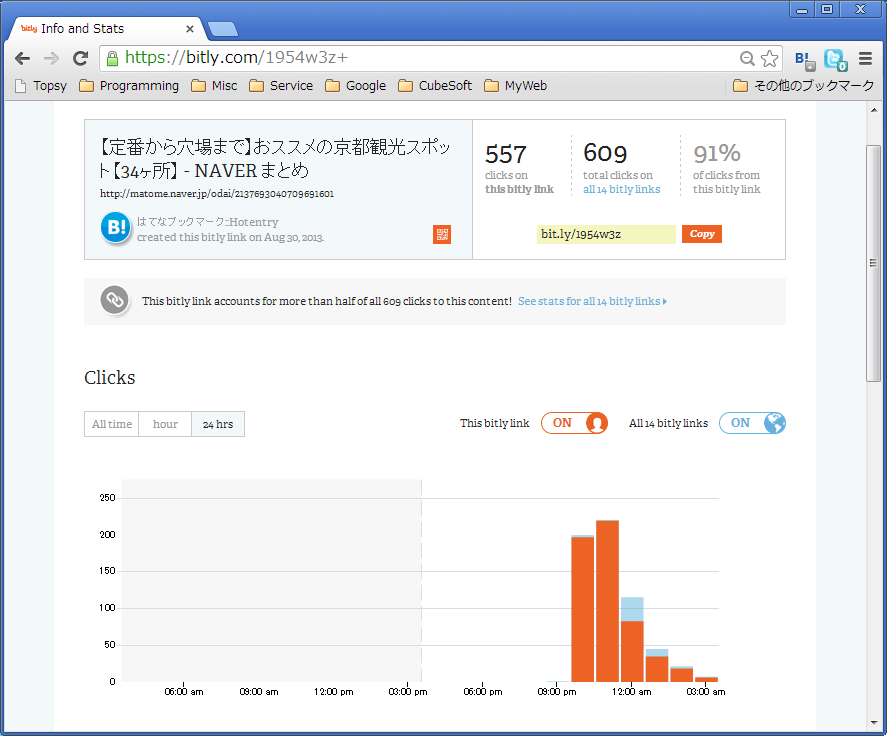The height and width of the screenshot is (736, 887).
Task: Click the tallest orange bar before 12:00 am
Action: point(608,601)
